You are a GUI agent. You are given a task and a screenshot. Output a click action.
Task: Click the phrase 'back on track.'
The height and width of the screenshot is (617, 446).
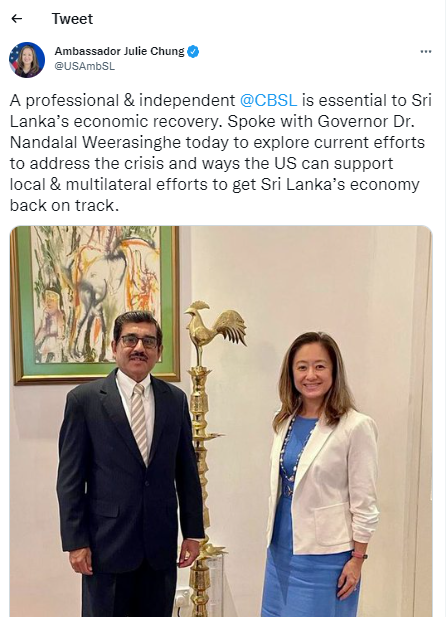64,205
